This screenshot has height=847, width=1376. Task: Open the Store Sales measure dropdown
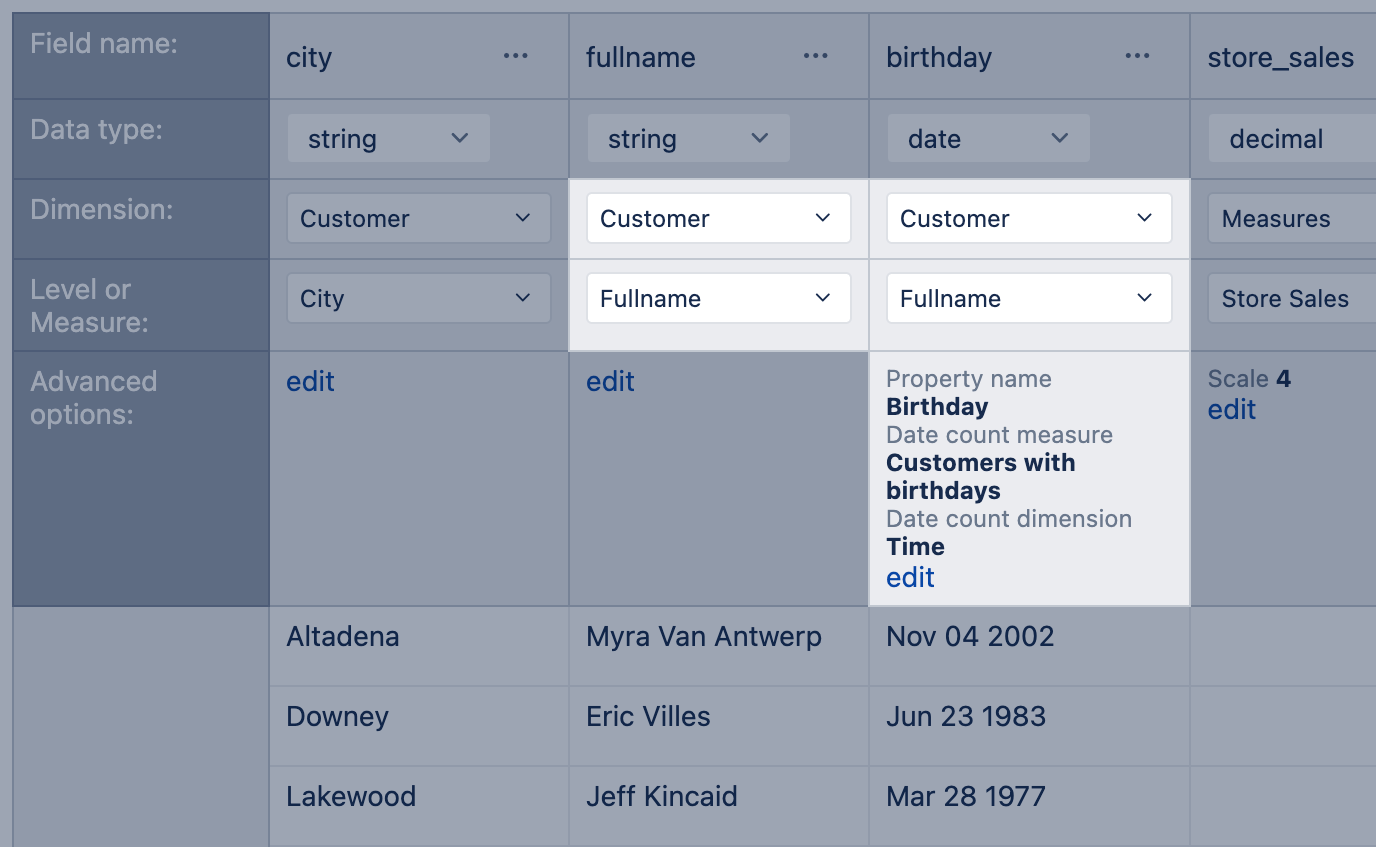click(x=1292, y=299)
